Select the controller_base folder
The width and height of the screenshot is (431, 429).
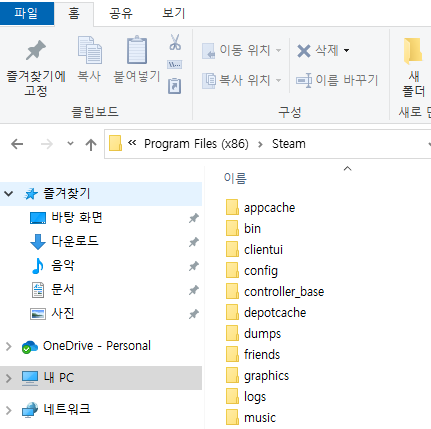284,292
